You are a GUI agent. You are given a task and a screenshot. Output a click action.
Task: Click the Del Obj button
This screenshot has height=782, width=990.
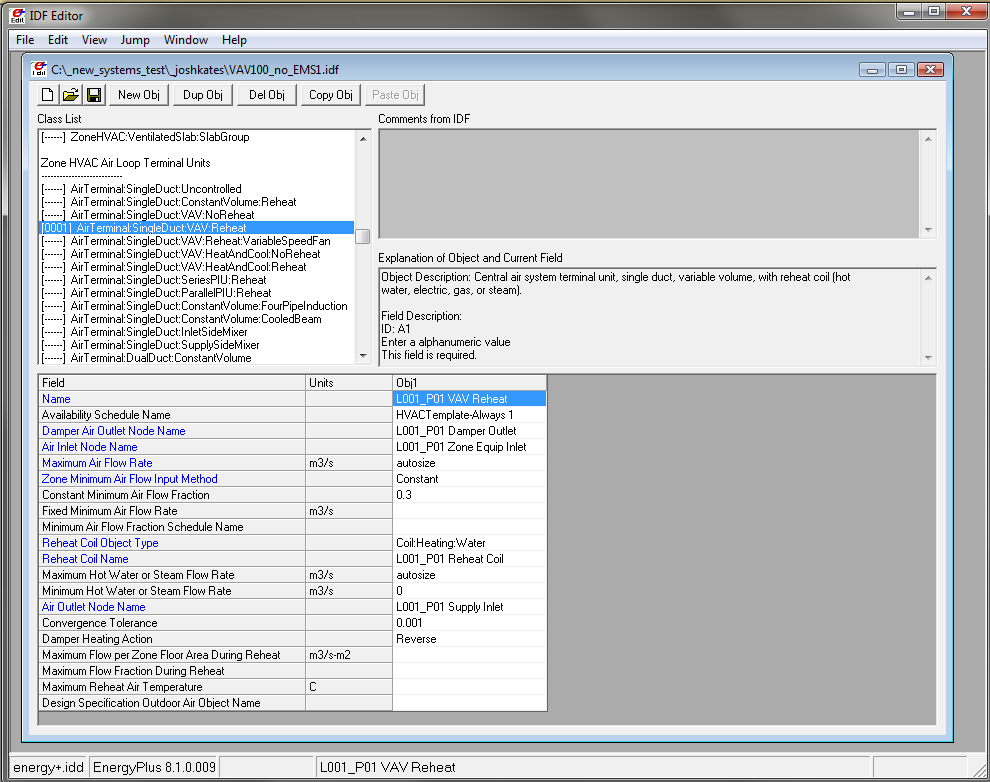(x=266, y=95)
